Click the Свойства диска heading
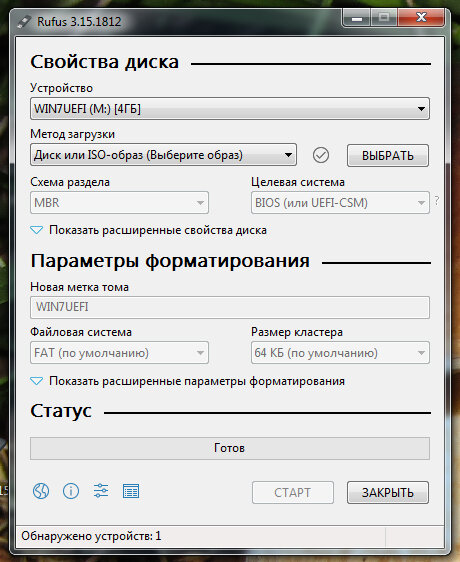 105,62
